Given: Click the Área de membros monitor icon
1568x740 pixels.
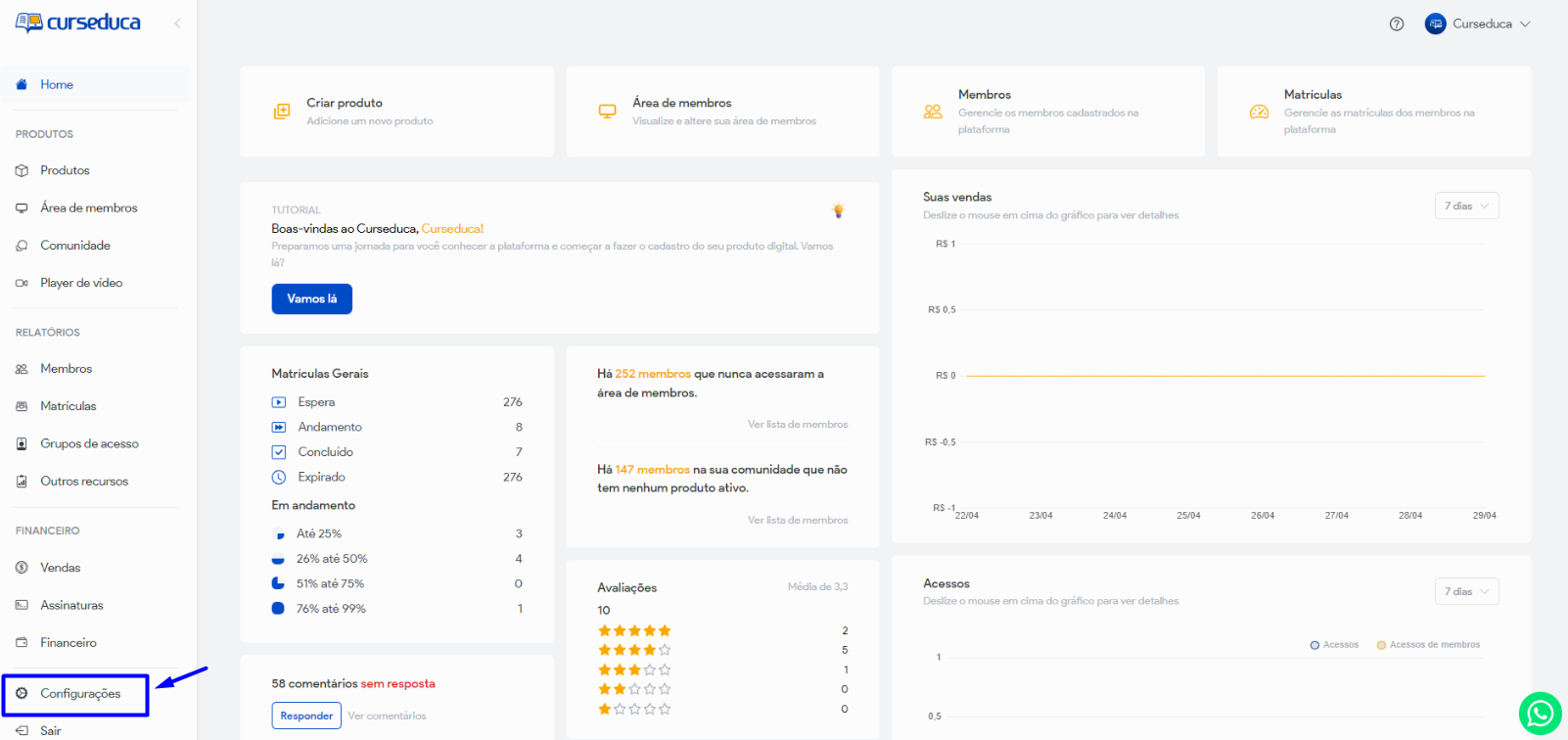Looking at the screenshot, I should coord(608,112).
